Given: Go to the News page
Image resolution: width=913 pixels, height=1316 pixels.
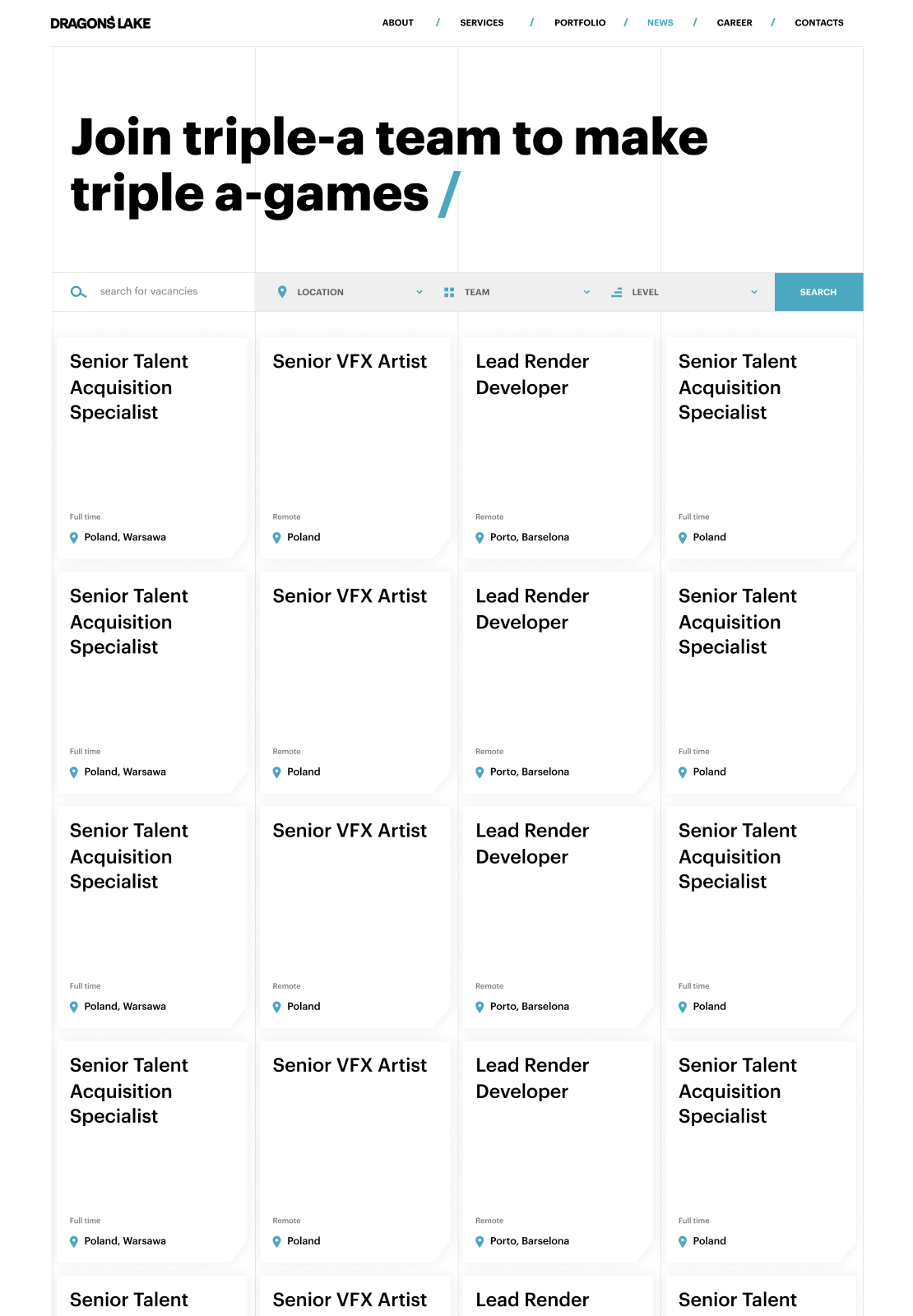Looking at the screenshot, I should (660, 23).
